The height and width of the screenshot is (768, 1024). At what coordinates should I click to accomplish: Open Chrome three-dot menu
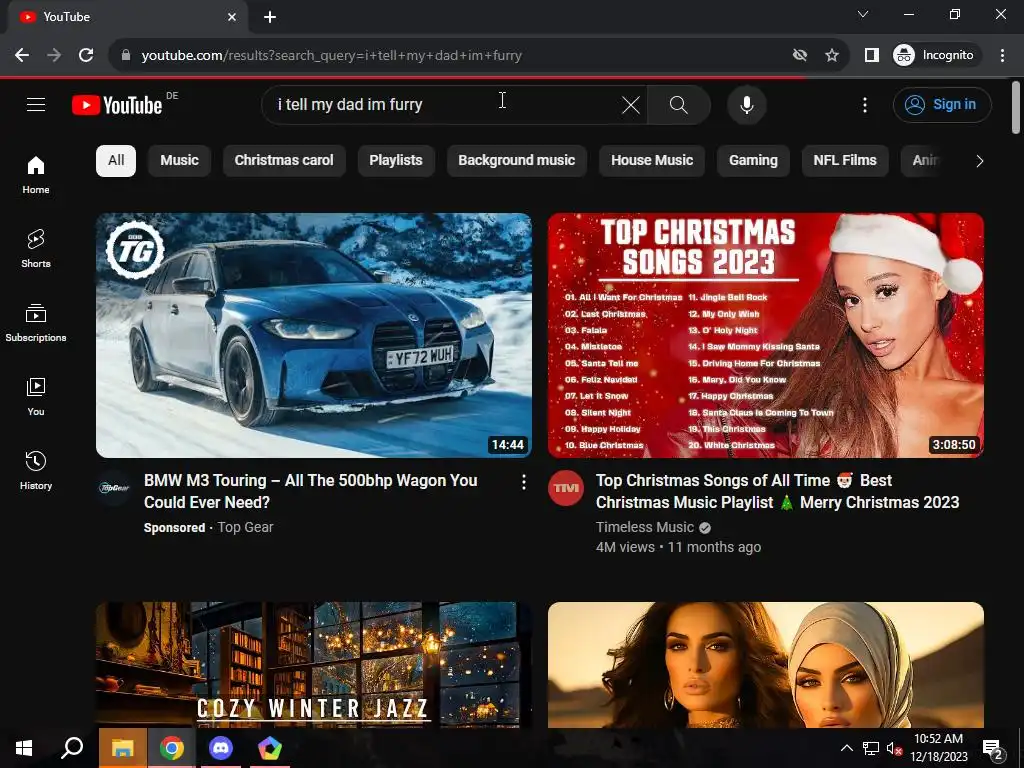(1002, 56)
